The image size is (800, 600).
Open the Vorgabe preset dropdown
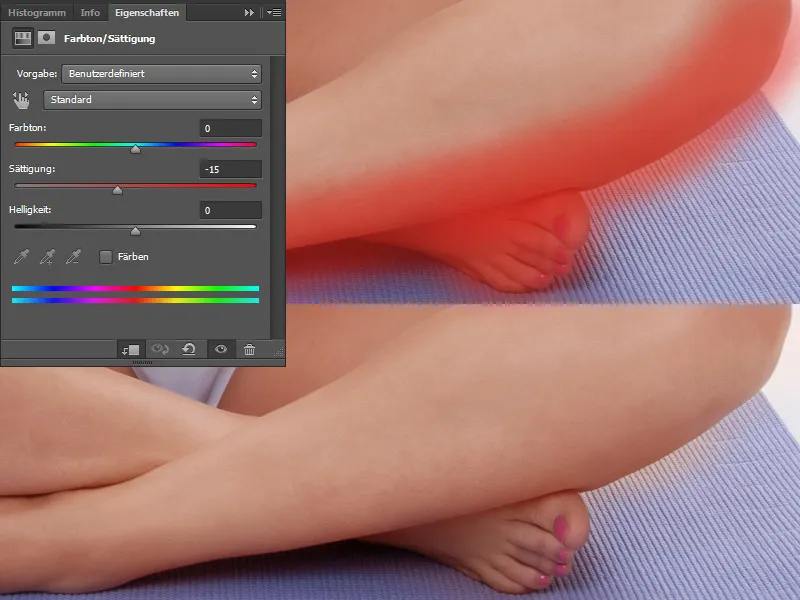[161, 74]
